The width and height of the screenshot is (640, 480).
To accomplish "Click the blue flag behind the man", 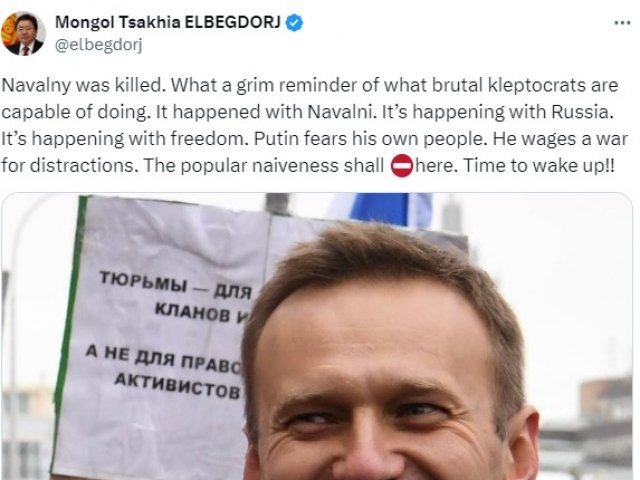I will (x=380, y=208).
